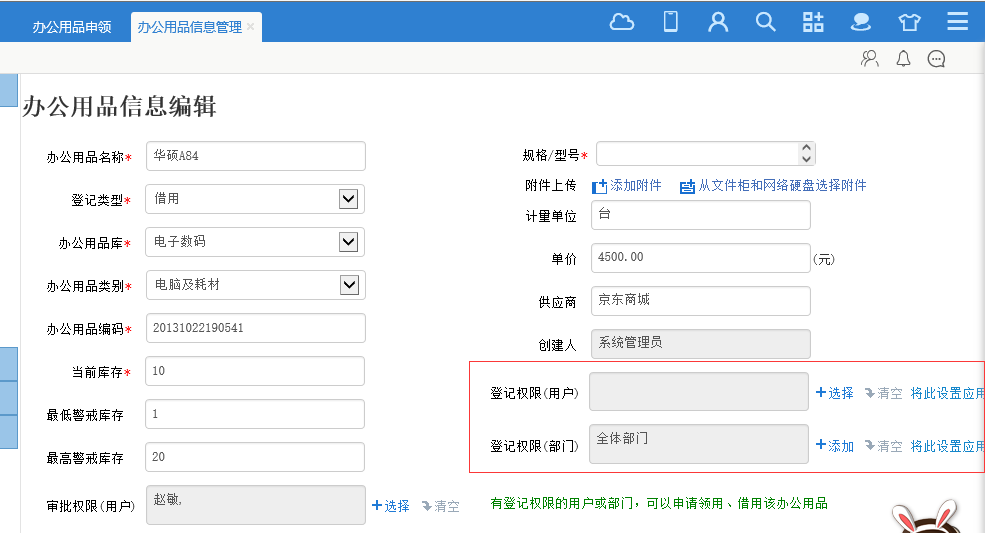Open search with magnifier icon

[x=766, y=22]
